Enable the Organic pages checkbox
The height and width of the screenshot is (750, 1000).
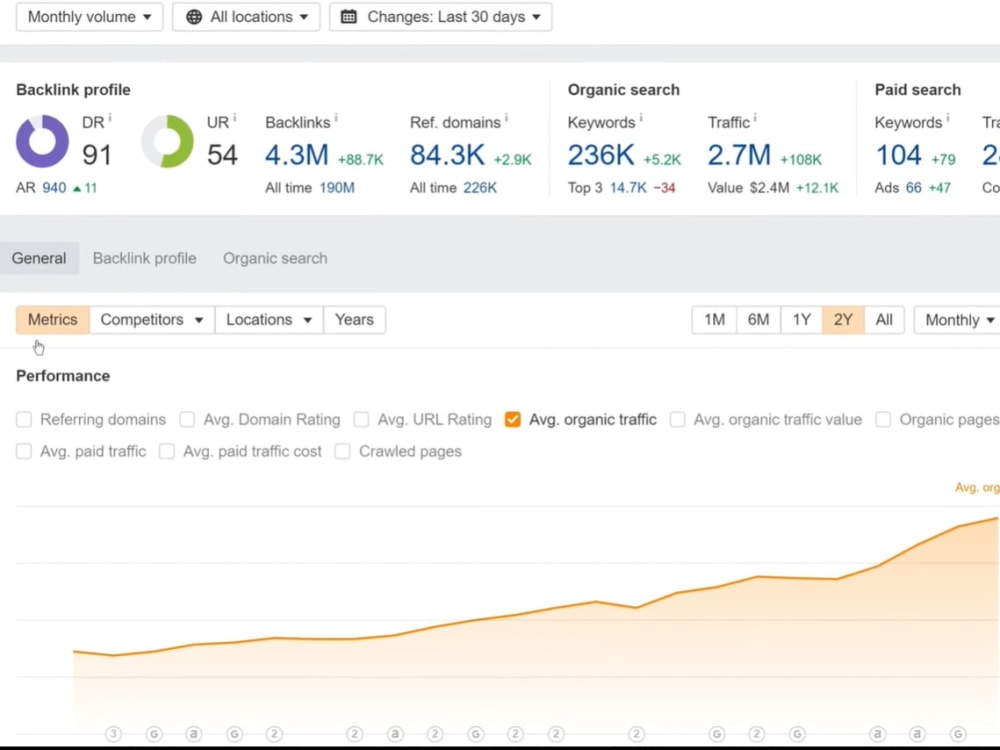coord(883,419)
